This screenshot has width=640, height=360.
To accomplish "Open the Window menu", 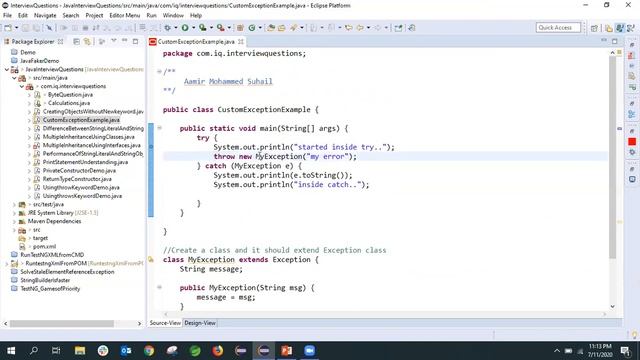I will [x=173, y=16].
